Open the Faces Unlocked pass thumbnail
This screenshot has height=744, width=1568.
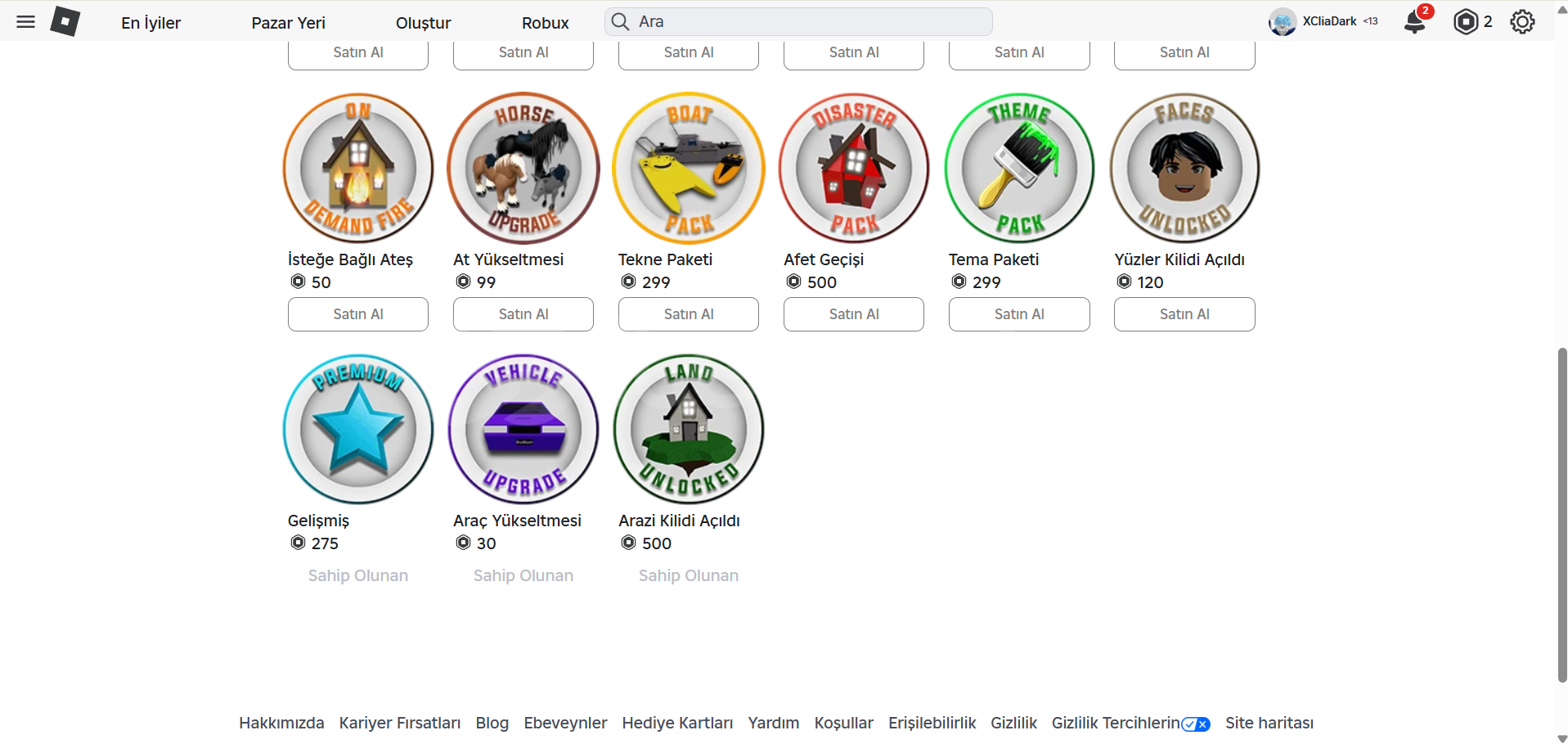pos(1184,168)
